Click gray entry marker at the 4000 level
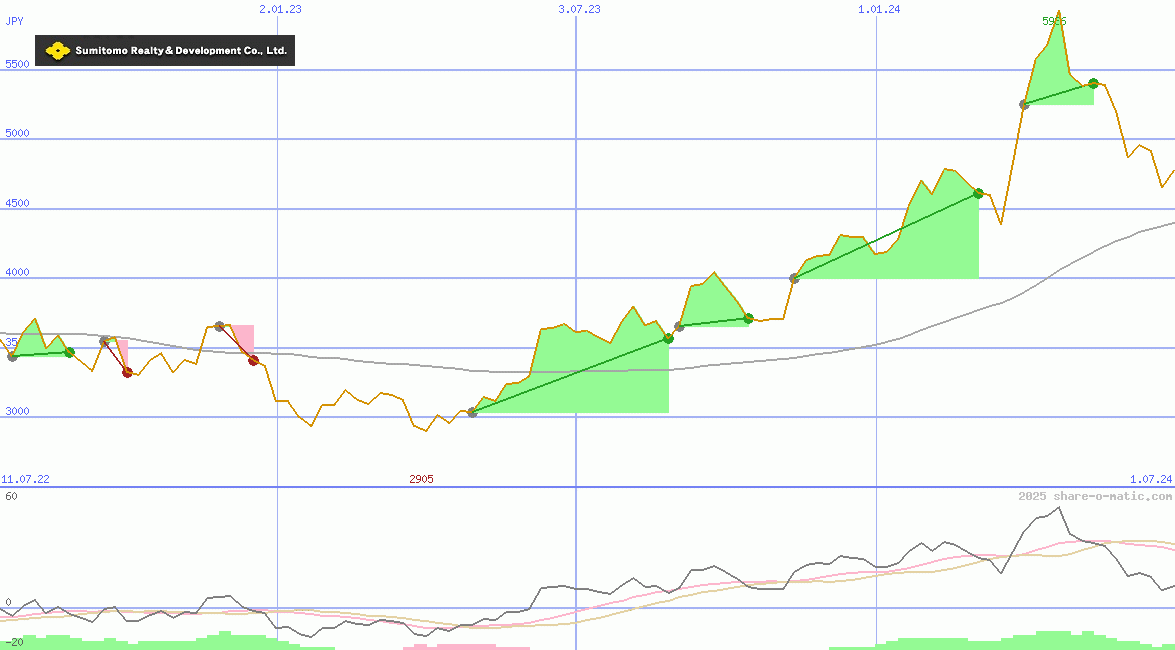1175x650 pixels. 794,278
